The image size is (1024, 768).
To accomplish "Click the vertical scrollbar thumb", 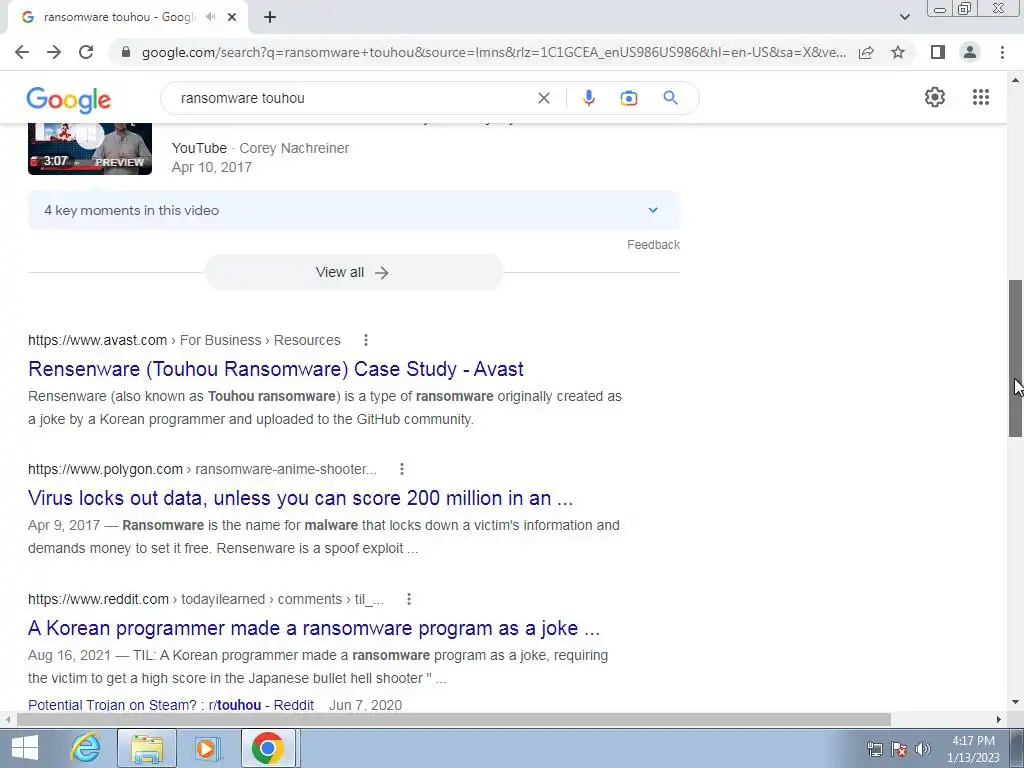I will [x=1016, y=359].
